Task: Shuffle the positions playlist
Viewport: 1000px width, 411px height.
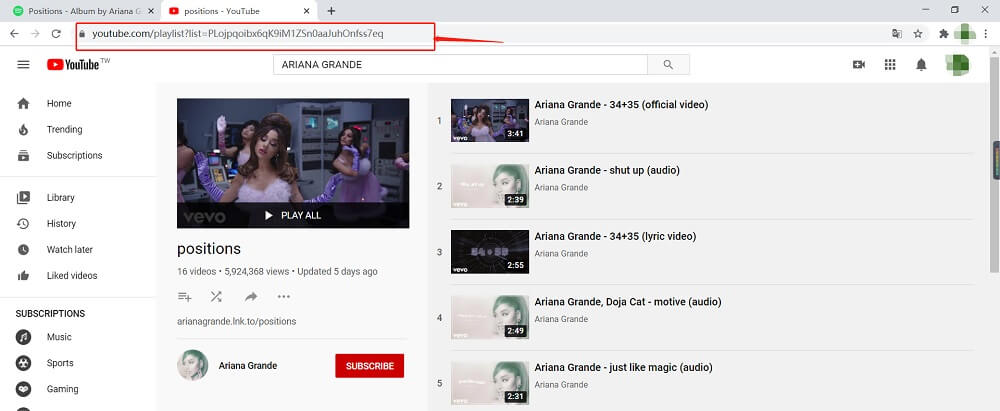Action: pyautogui.click(x=216, y=297)
